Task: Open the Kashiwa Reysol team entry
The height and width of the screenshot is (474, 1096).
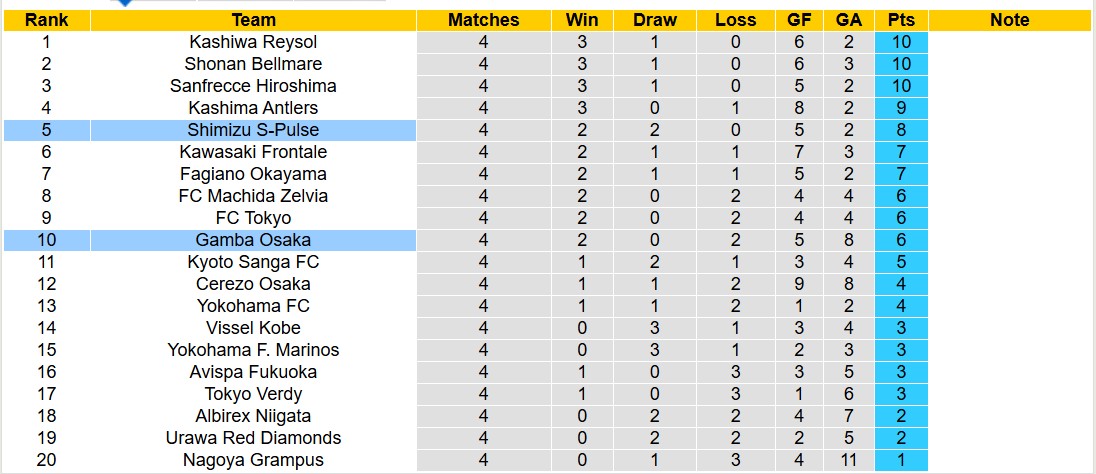Action: [x=253, y=42]
